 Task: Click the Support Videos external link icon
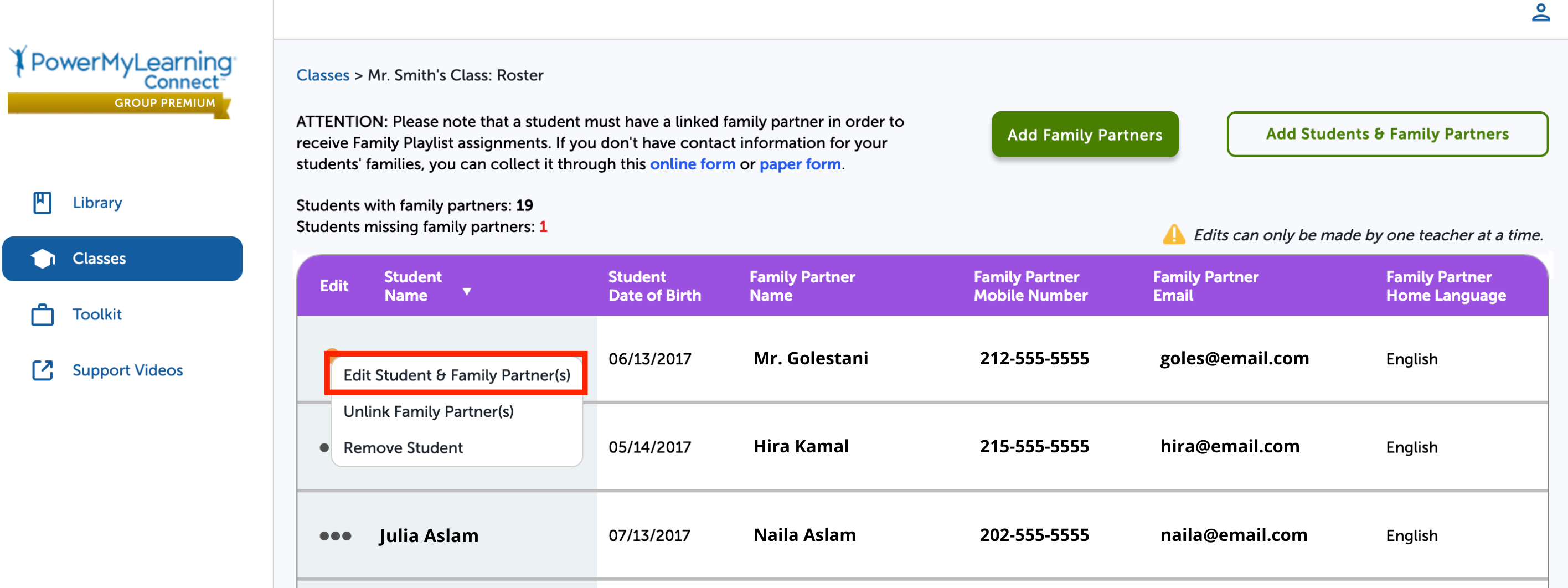tap(43, 370)
